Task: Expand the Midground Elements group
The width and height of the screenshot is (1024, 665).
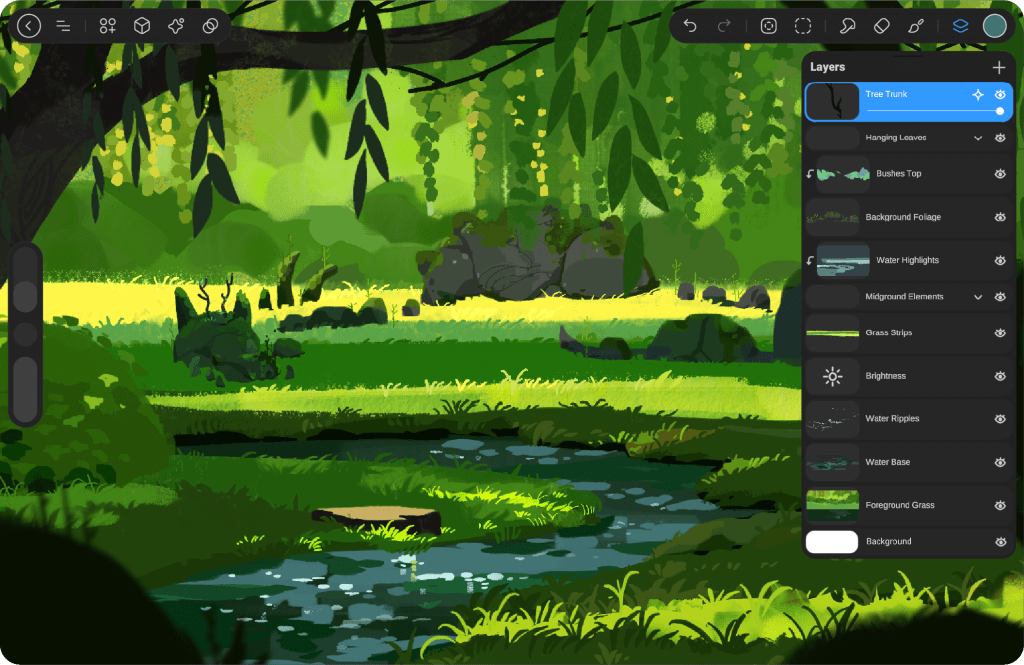Action: tap(978, 297)
